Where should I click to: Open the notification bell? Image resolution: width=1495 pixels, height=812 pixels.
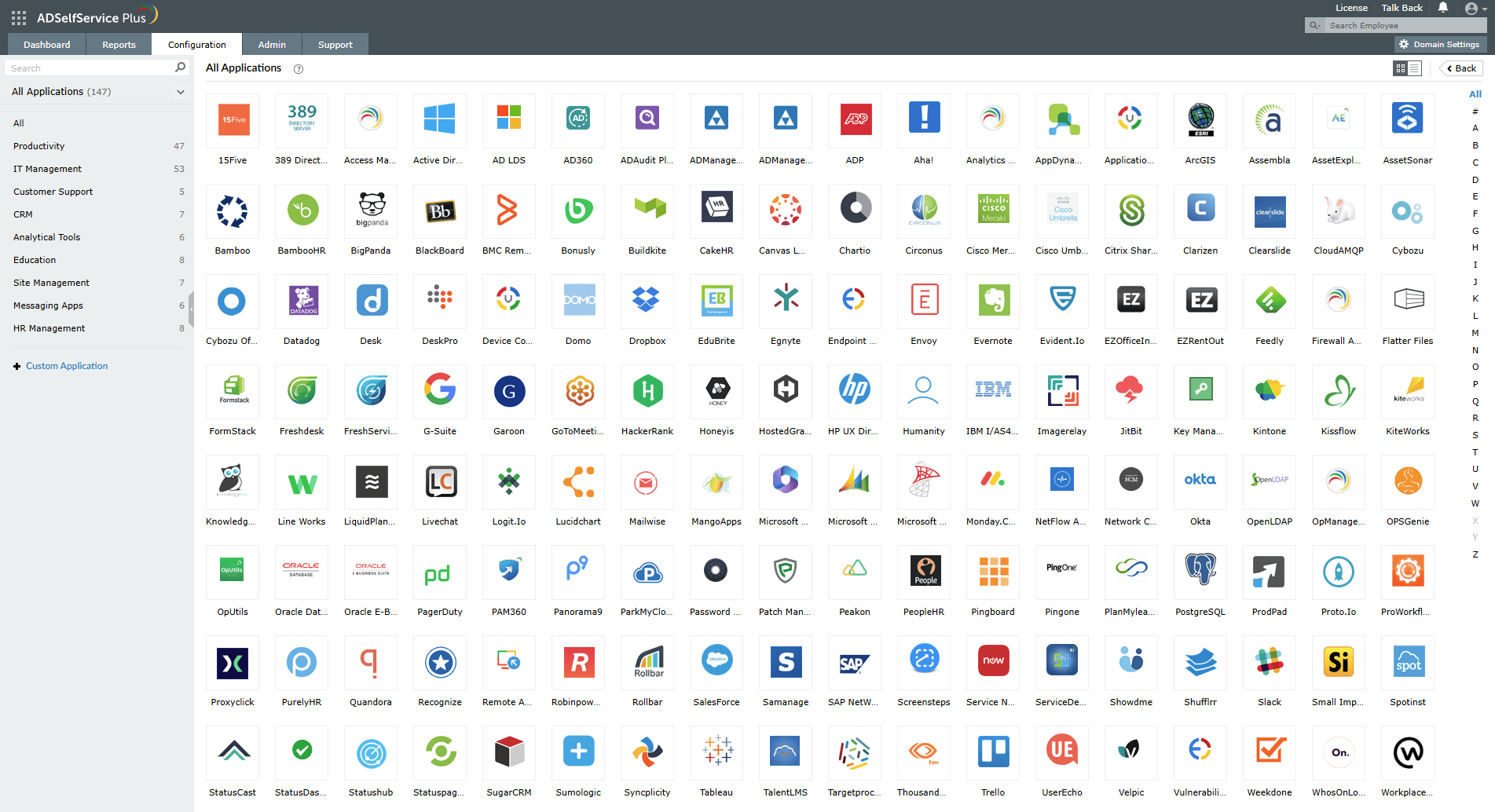(x=1442, y=8)
